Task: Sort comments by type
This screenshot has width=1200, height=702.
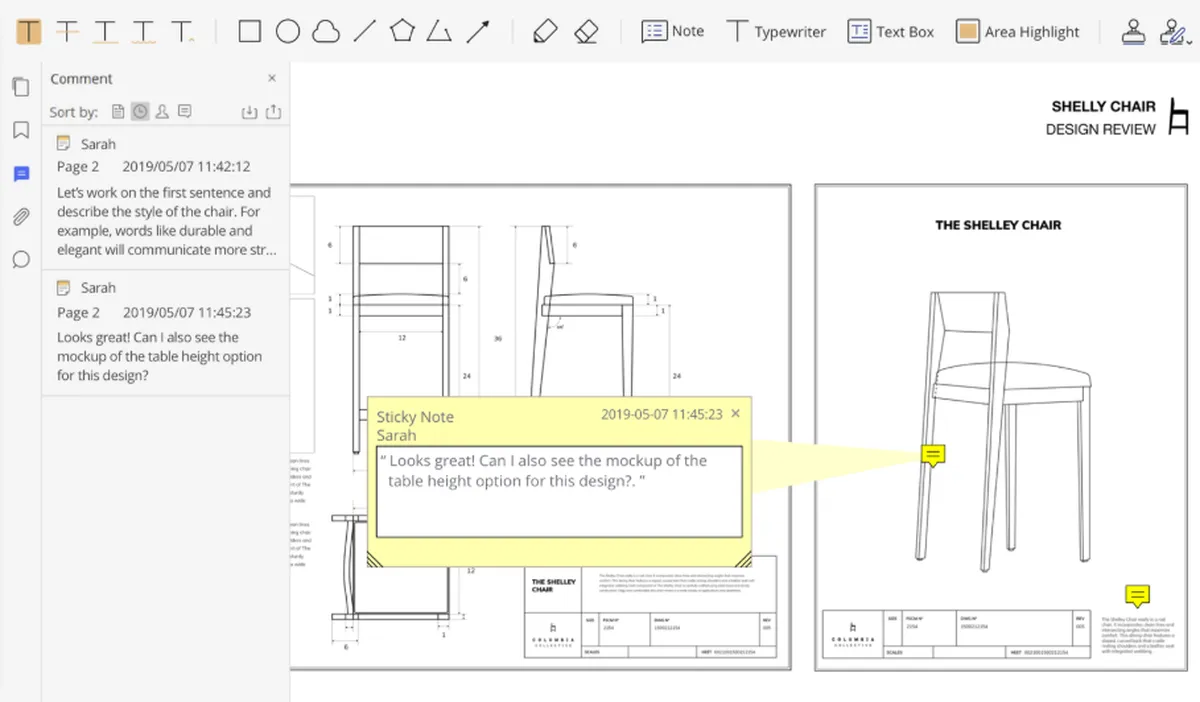Action: pos(184,111)
